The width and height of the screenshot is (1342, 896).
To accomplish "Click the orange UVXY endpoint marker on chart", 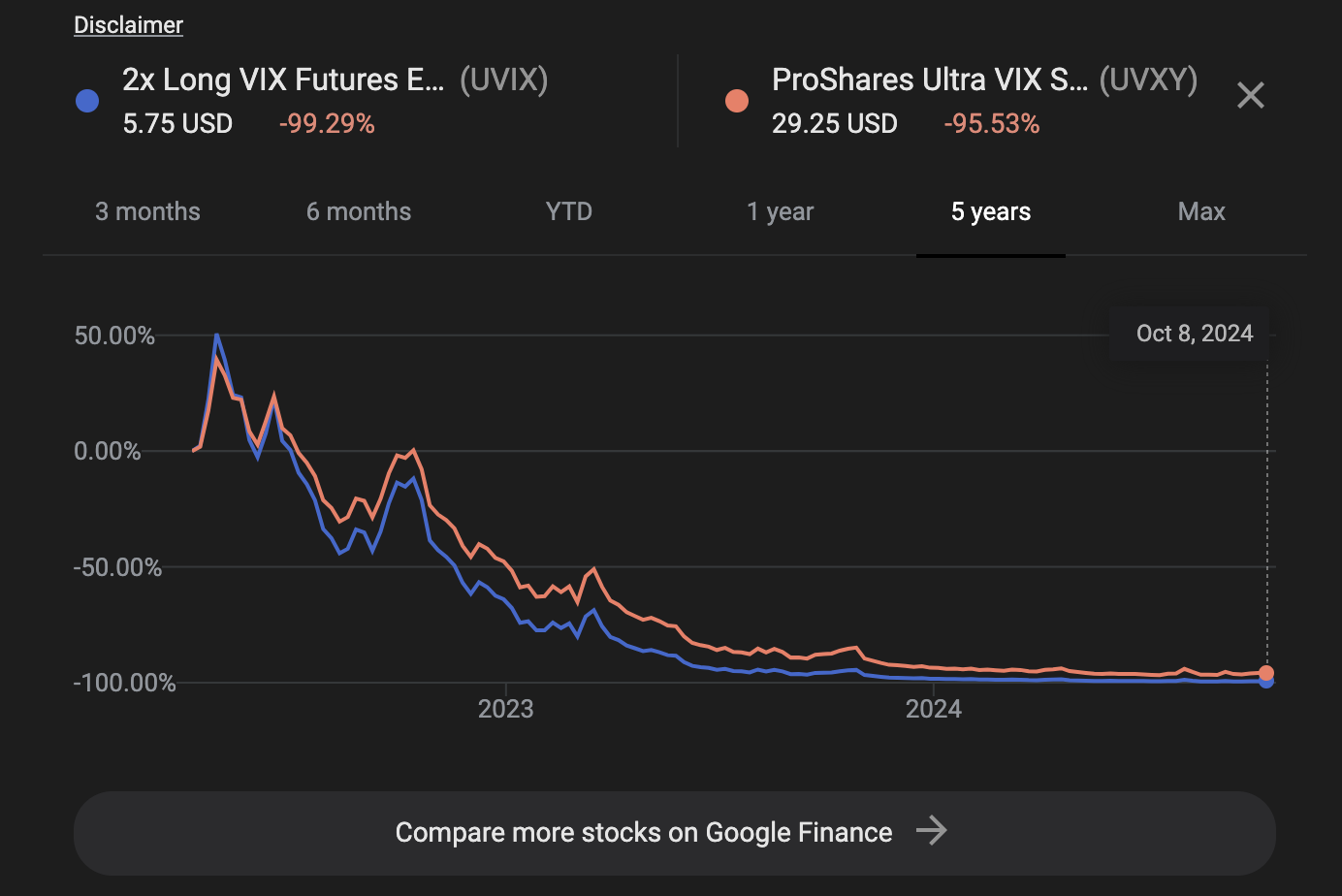I will (1266, 672).
